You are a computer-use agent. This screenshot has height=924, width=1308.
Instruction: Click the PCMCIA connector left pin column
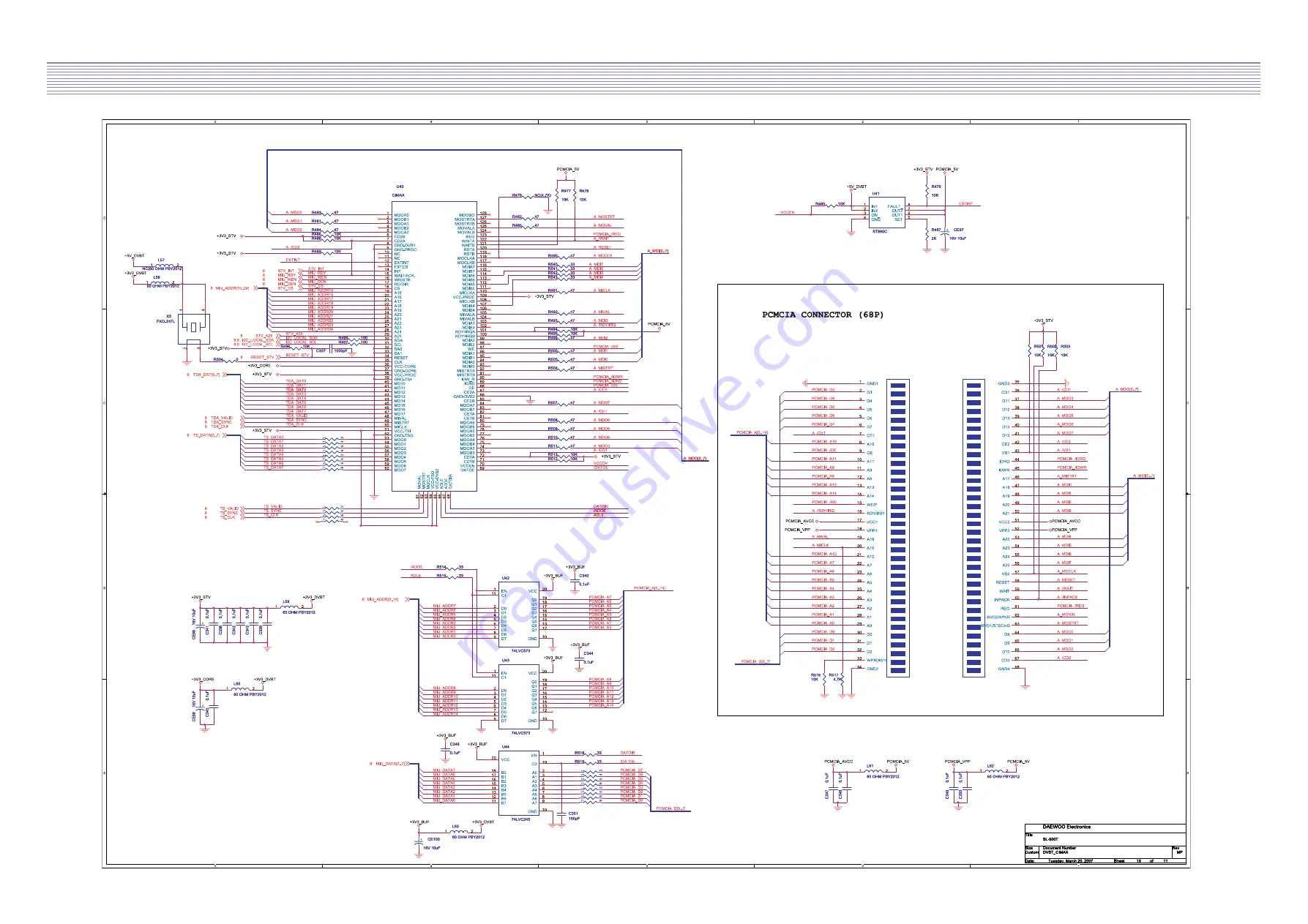(898, 528)
